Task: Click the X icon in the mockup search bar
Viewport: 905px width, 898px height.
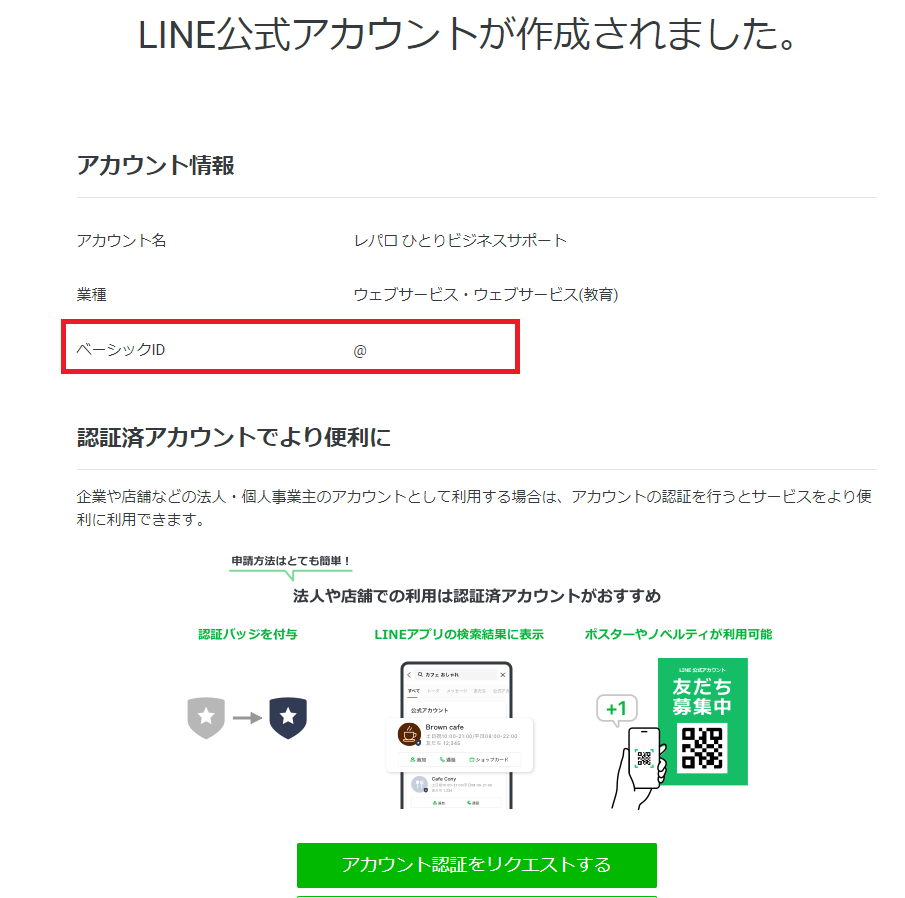Action: click(502, 675)
